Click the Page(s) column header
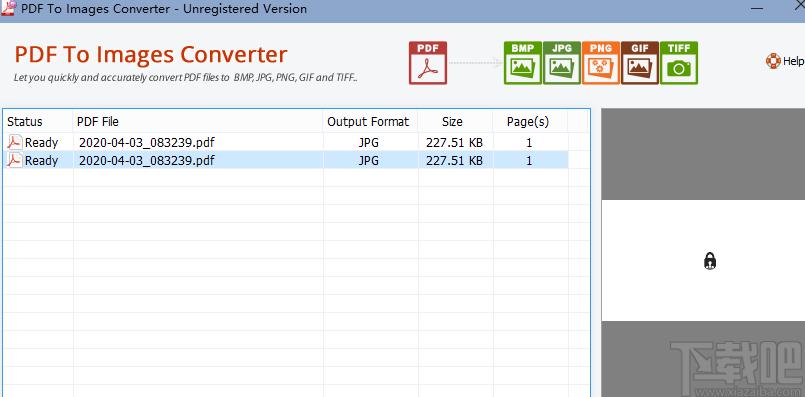This screenshot has height=397, width=805. (528, 122)
